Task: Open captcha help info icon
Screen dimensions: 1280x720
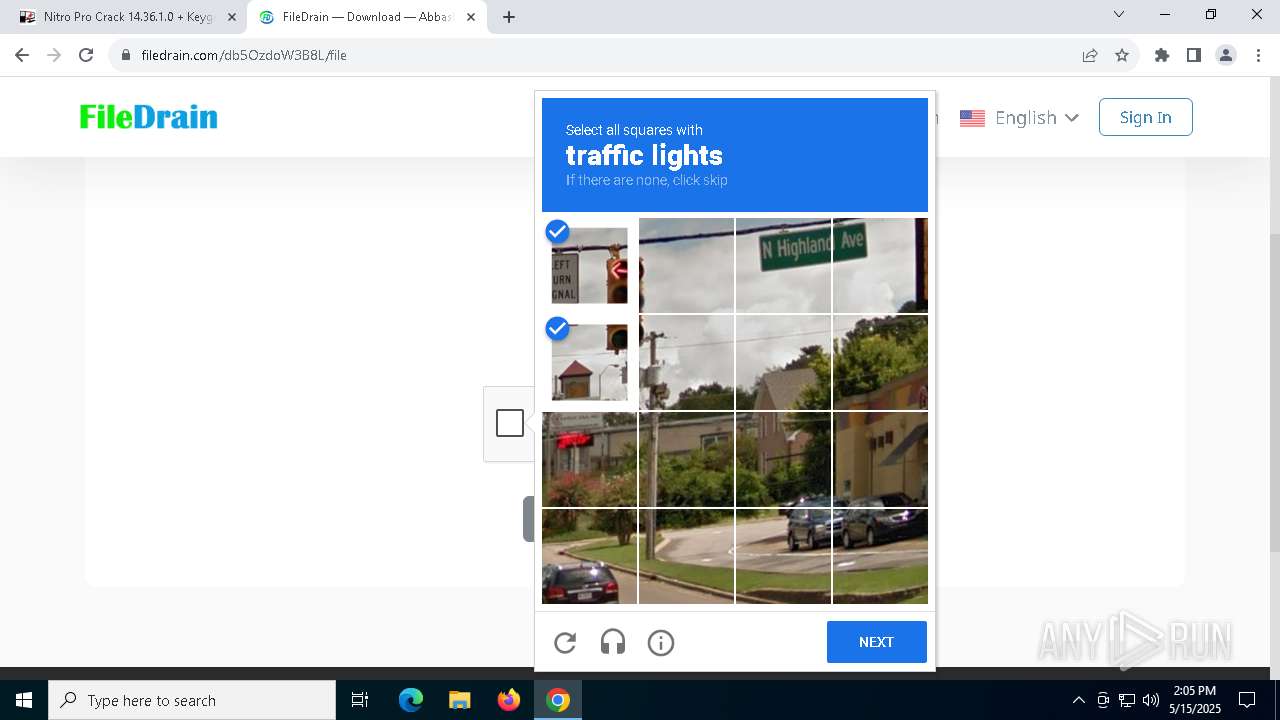Action: 661,643
